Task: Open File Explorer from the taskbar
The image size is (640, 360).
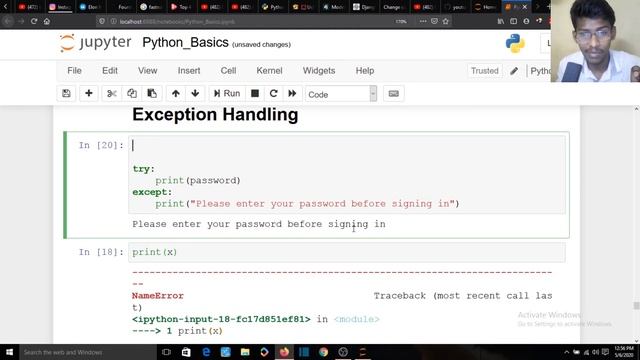Action: 245,352
